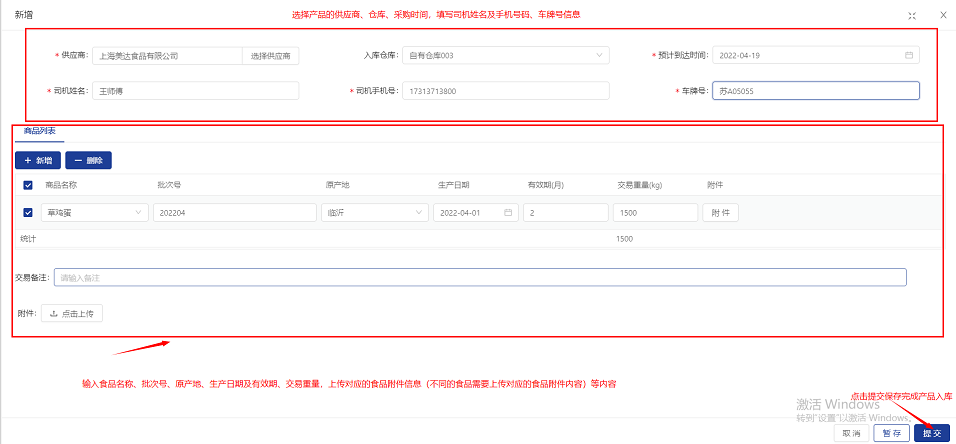The width and height of the screenshot is (956, 444).
Task: Click the 点击上传 upload attachment button
Action: click(71, 313)
